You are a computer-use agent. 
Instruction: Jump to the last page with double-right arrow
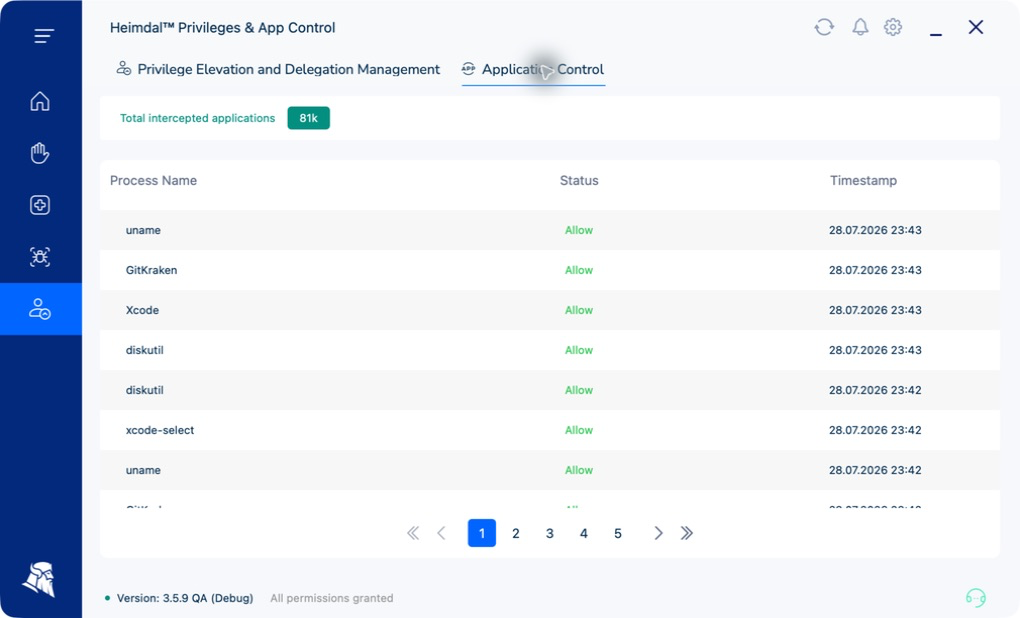click(x=686, y=533)
